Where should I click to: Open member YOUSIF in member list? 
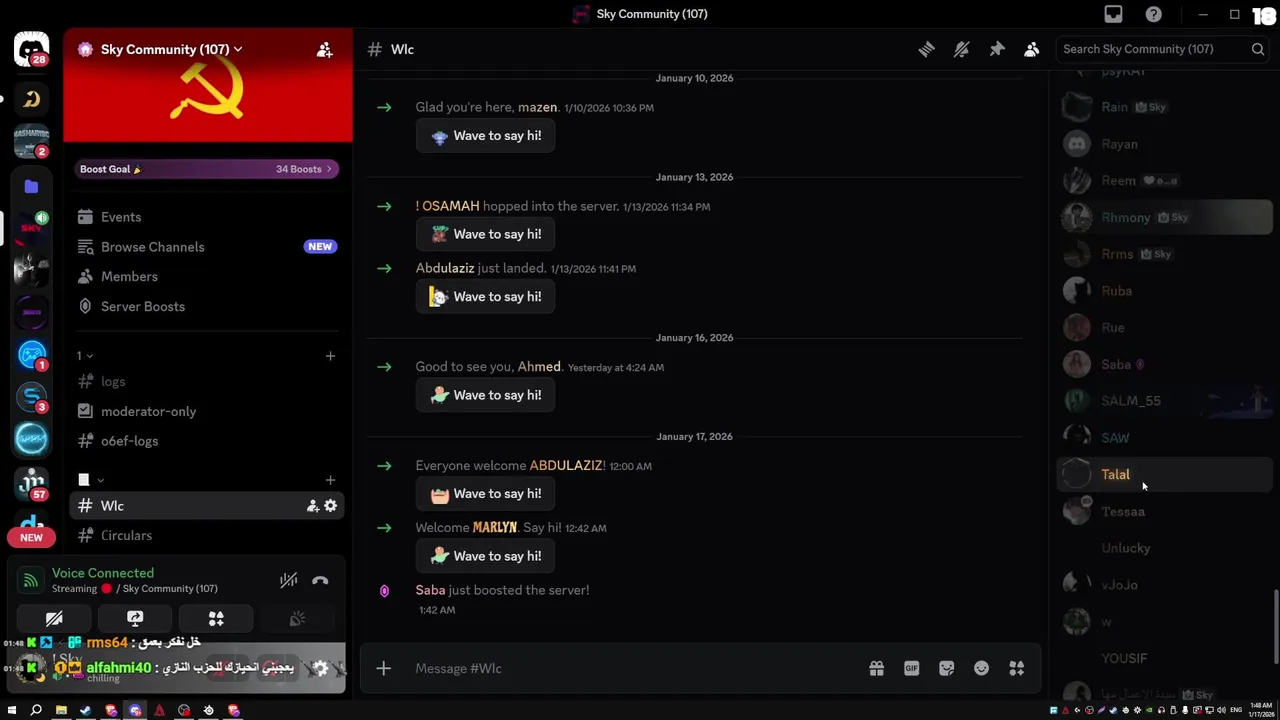tap(1165, 659)
